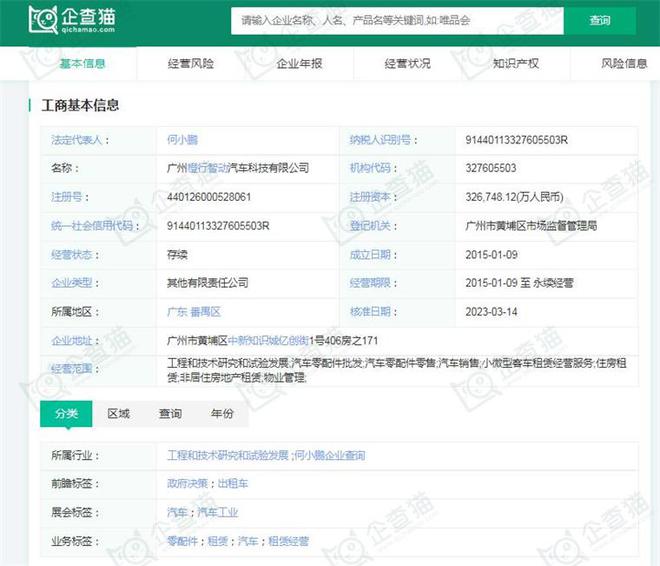Open the 企业年报 tab
The image size is (660, 566).
click(x=299, y=64)
